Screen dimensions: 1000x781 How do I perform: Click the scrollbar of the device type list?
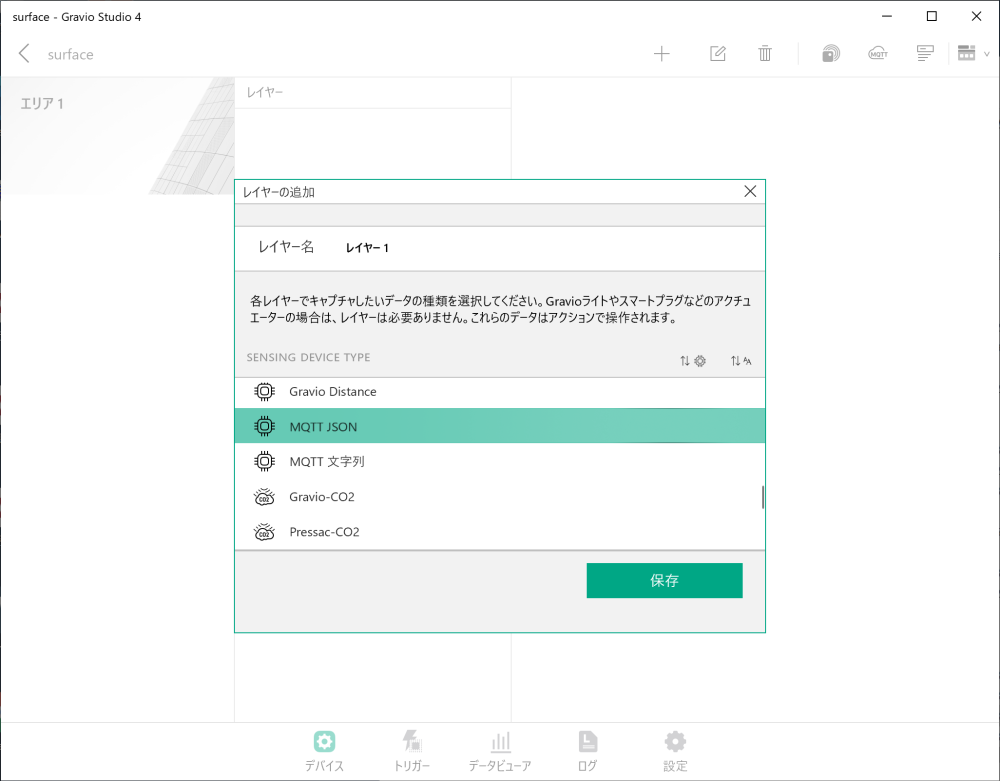coord(761,497)
